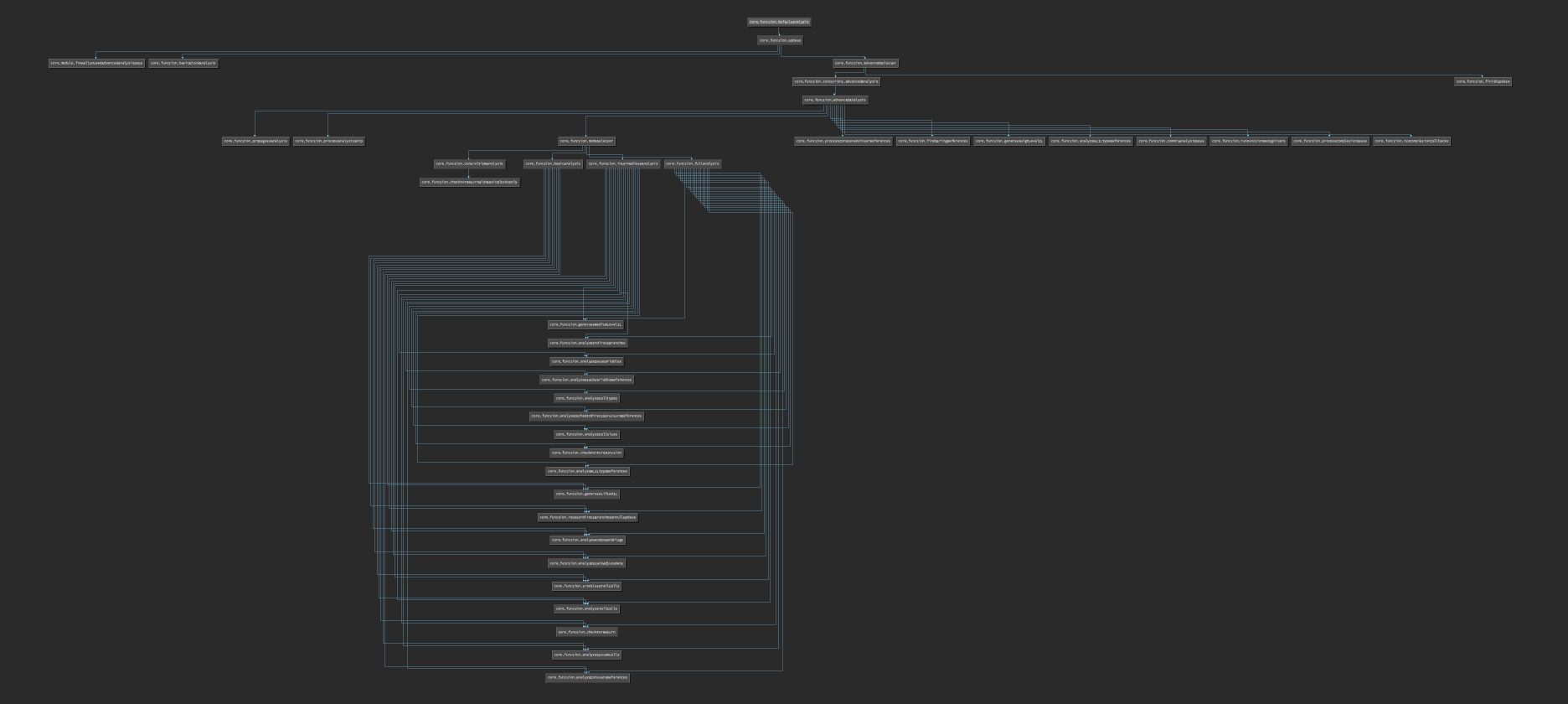The image size is (1568, 704).
Task: Click the core.function.modeSelector node
Action: tap(586, 141)
